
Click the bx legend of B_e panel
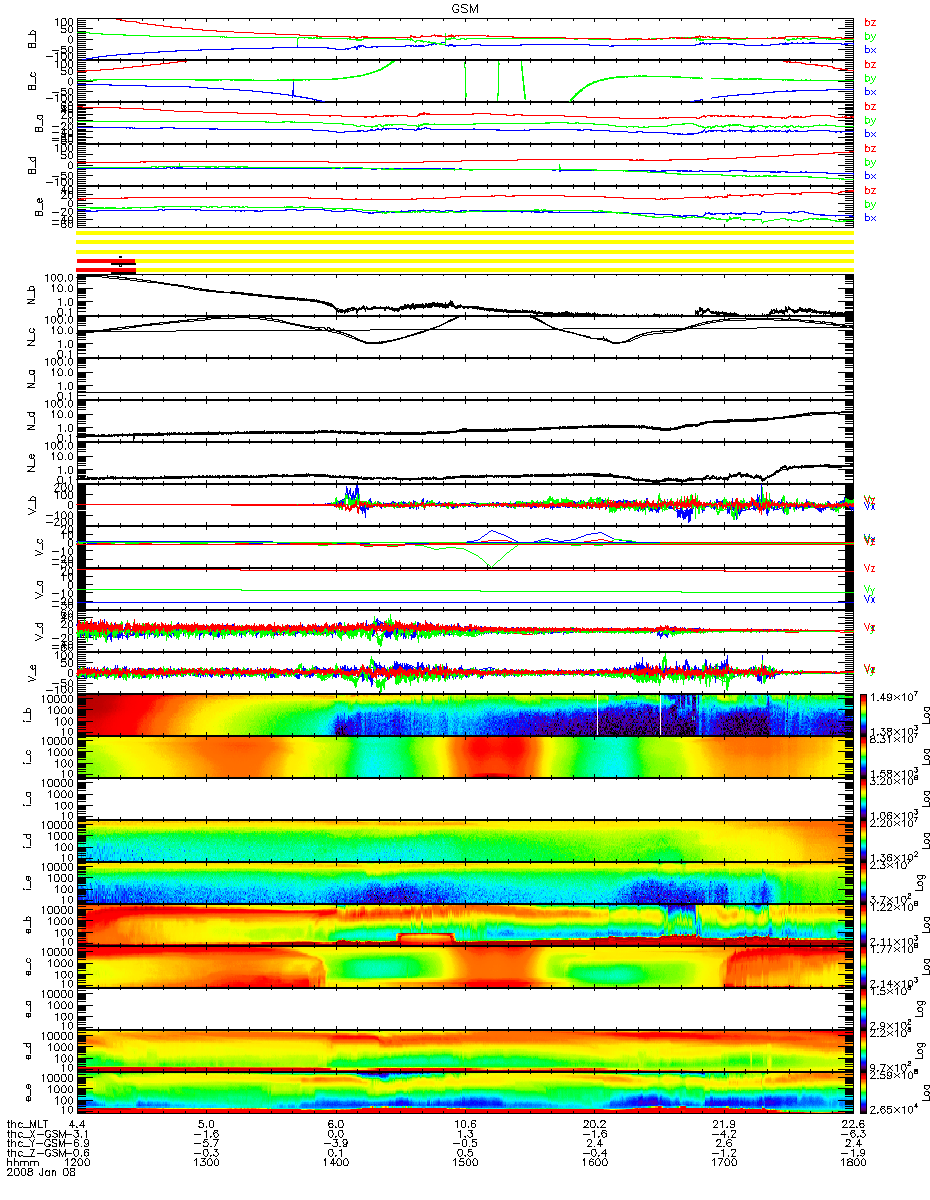click(x=870, y=217)
